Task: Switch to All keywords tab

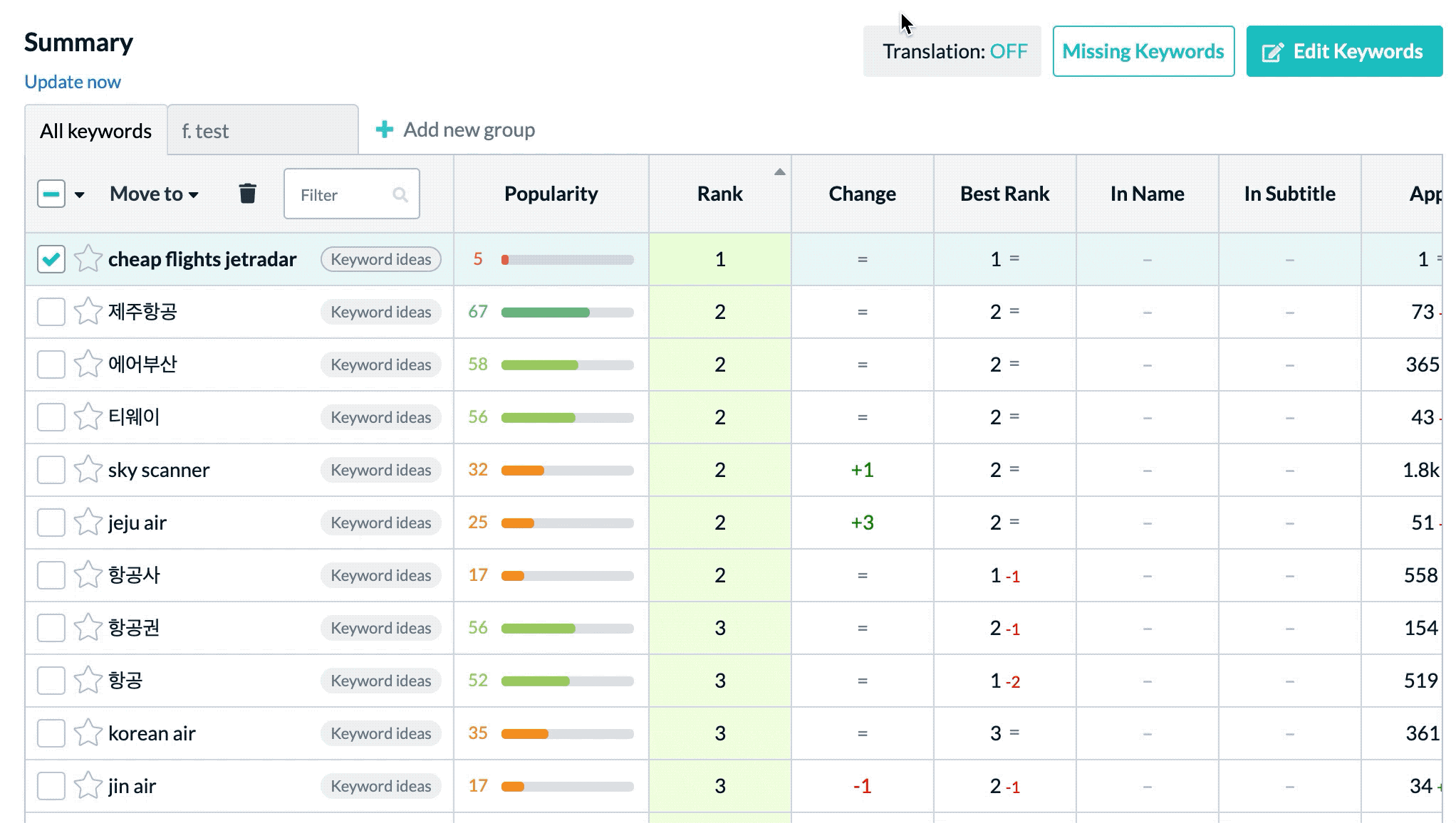Action: pyautogui.click(x=95, y=131)
